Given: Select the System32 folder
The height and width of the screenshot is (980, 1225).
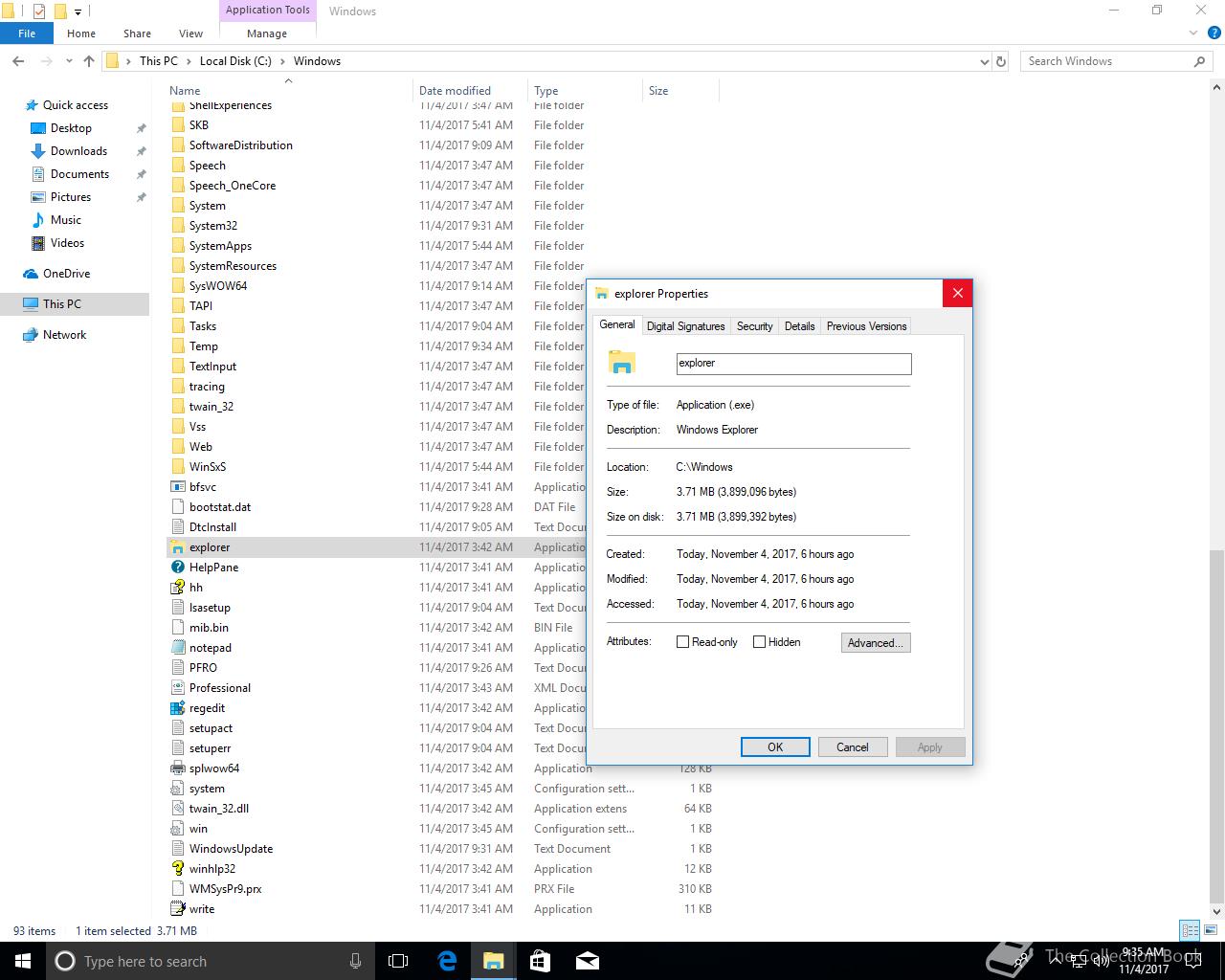Looking at the screenshot, I should [x=212, y=226].
